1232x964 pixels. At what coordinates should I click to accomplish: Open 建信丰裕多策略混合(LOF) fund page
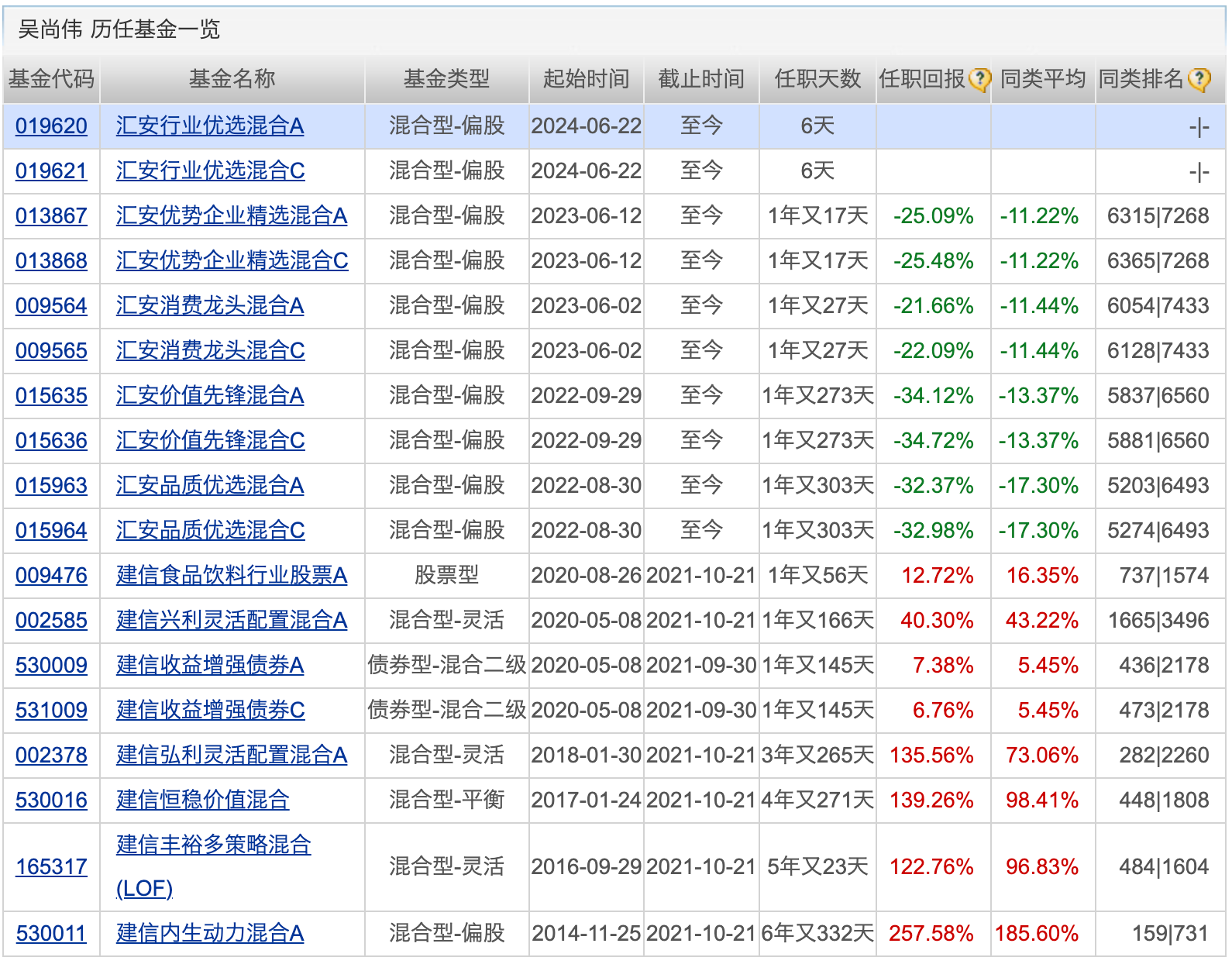coord(214,866)
